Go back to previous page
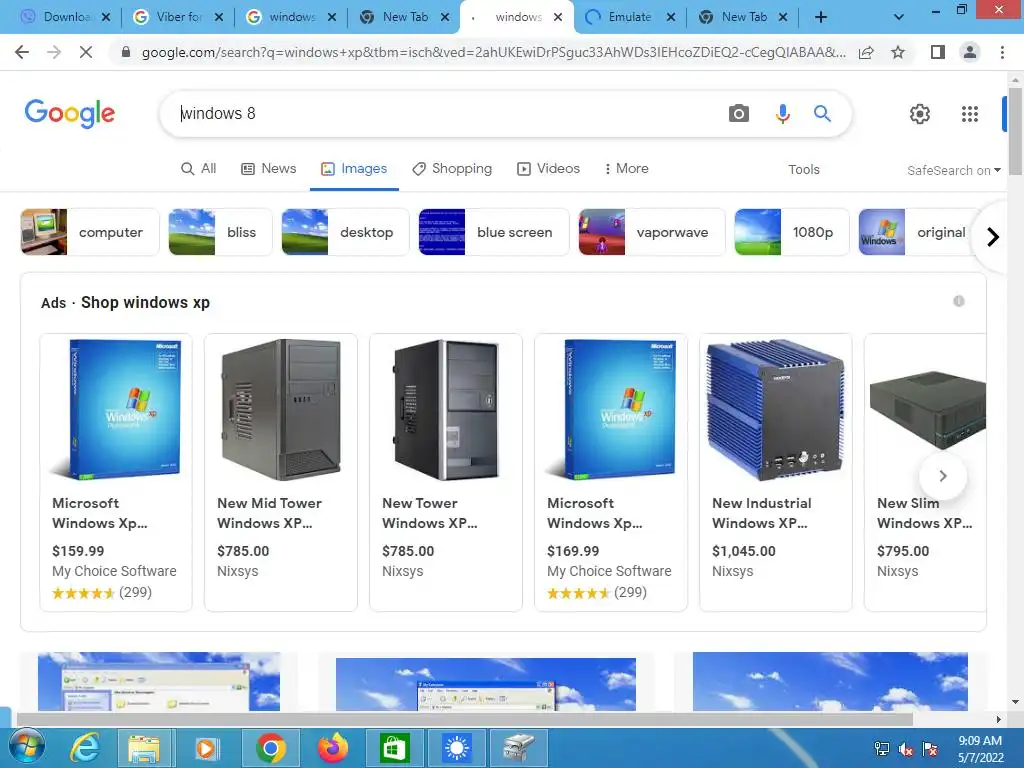The height and width of the screenshot is (768, 1024). 22,52
